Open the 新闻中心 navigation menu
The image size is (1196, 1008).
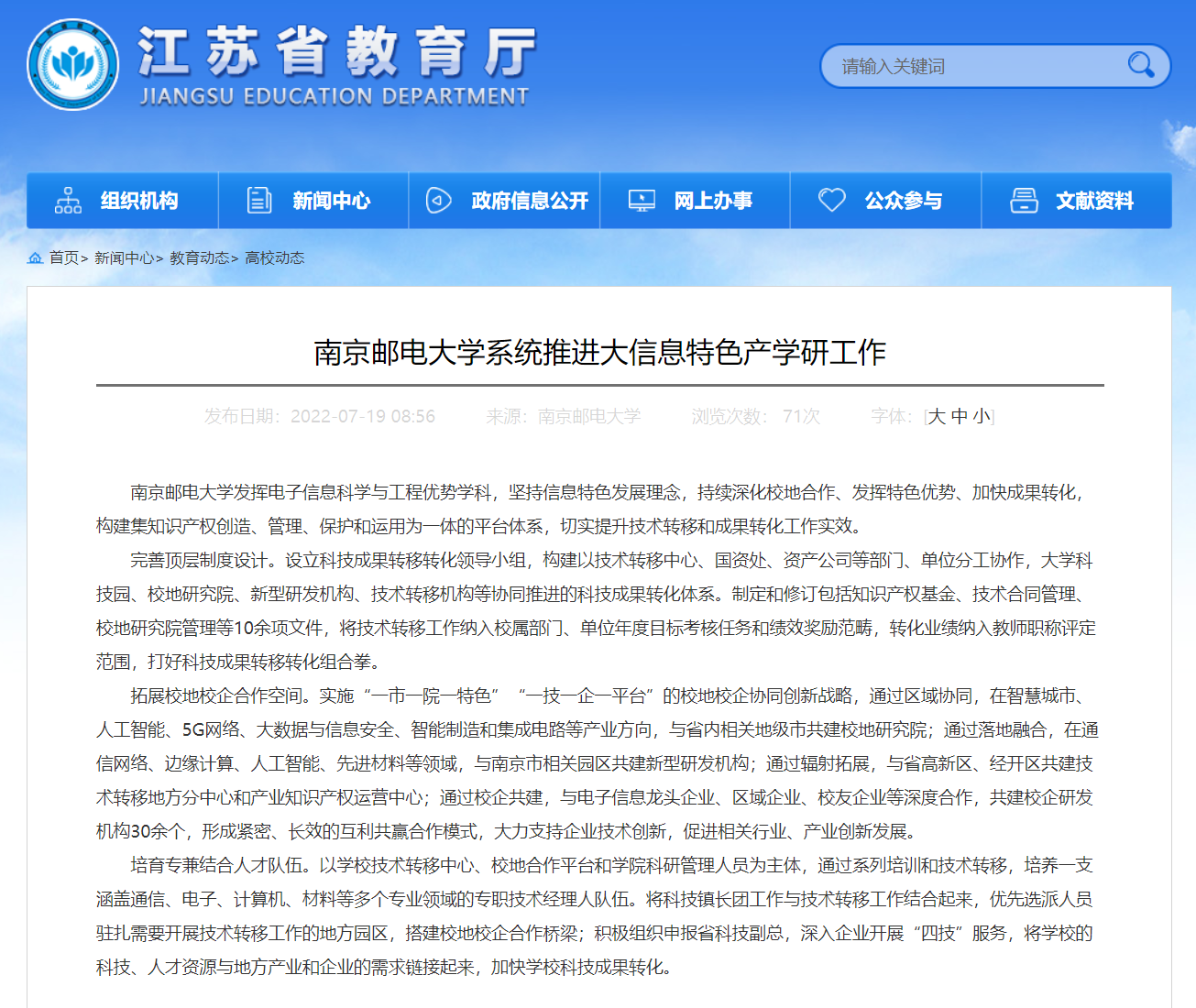tap(331, 201)
